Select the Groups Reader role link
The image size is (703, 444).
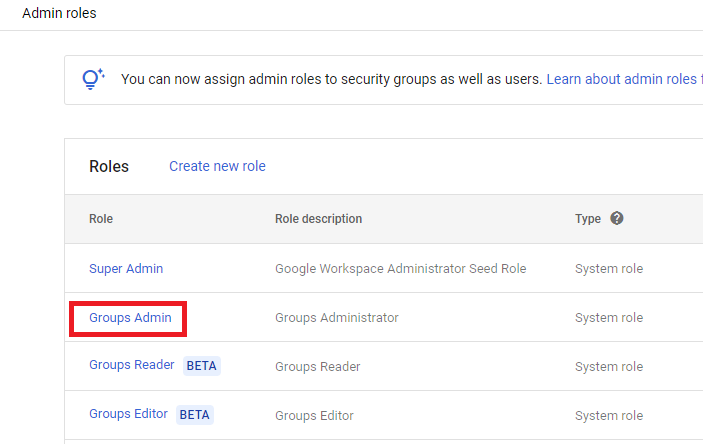click(x=131, y=365)
